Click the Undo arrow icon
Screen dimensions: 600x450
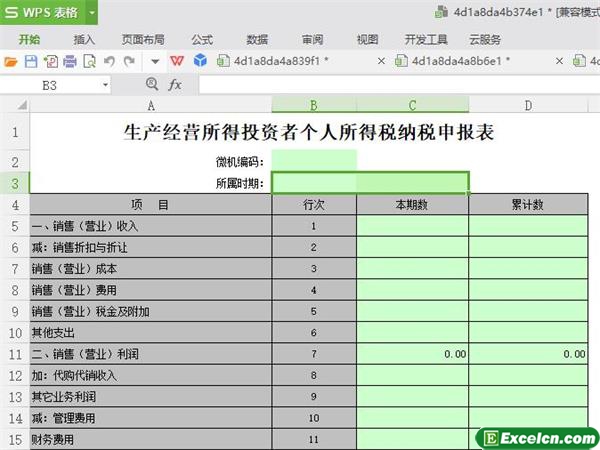[109, 61]
